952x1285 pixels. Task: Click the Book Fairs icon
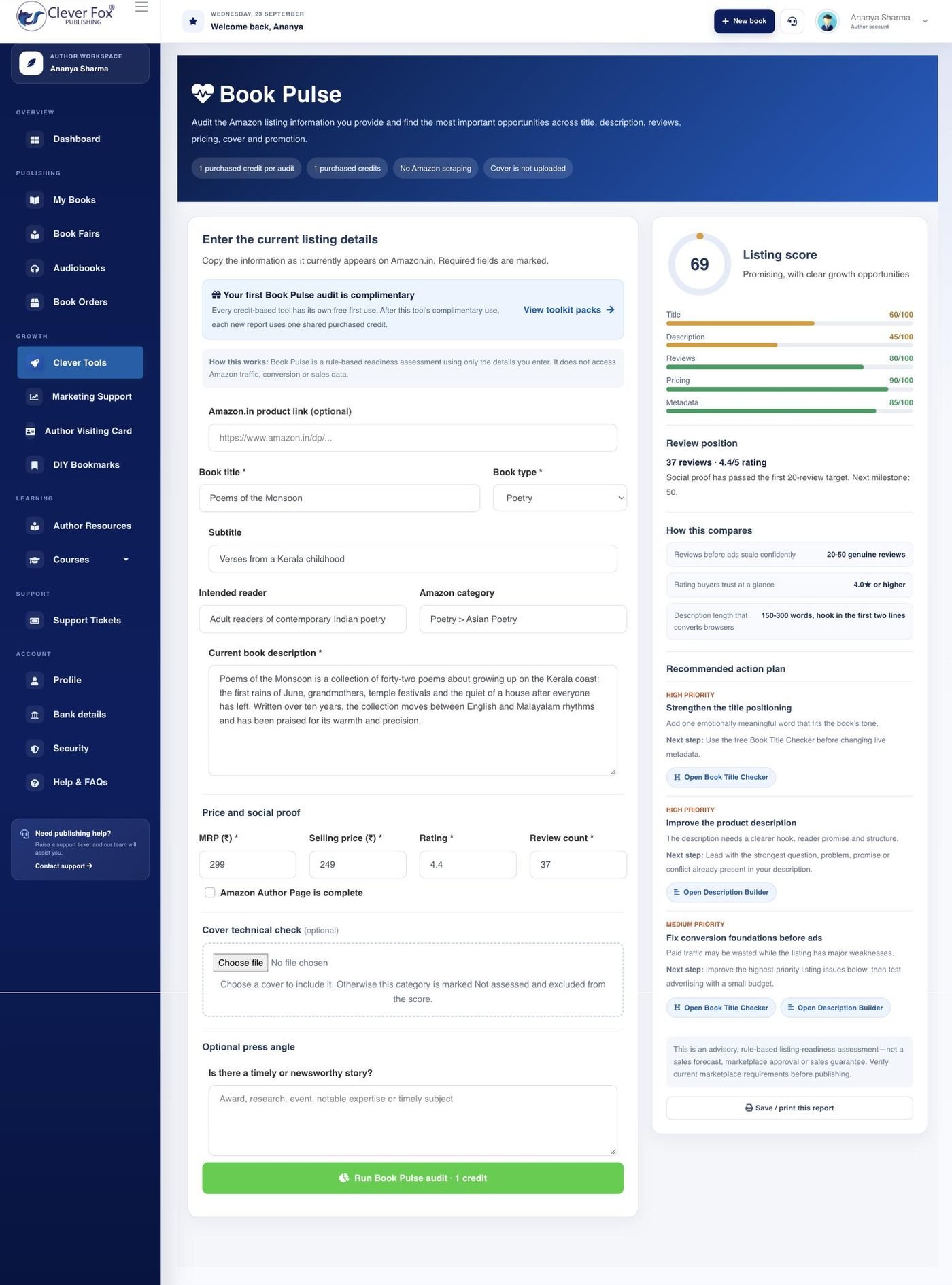click(35, 234)
